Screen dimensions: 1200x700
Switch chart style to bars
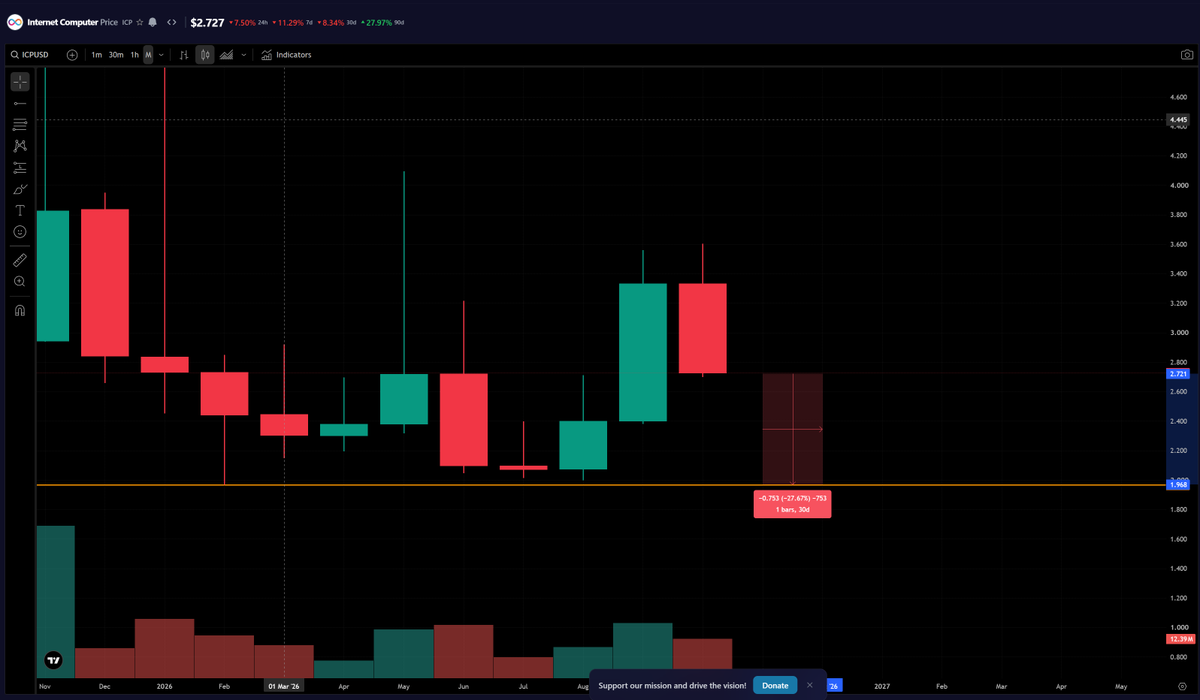184,55
